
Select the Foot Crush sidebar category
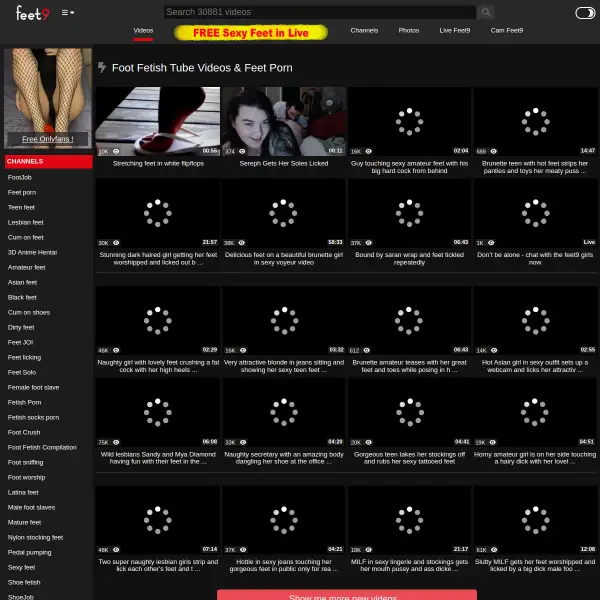click(24, 432)
